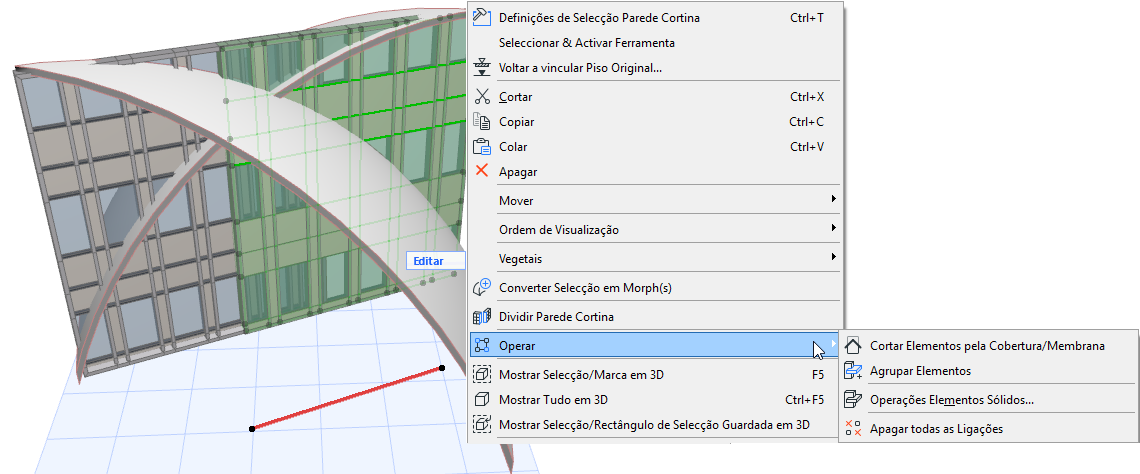This screenshot has width=1140, height=474.
Task: Open the highlighted Operar entry
Action: tap(655, 345)
